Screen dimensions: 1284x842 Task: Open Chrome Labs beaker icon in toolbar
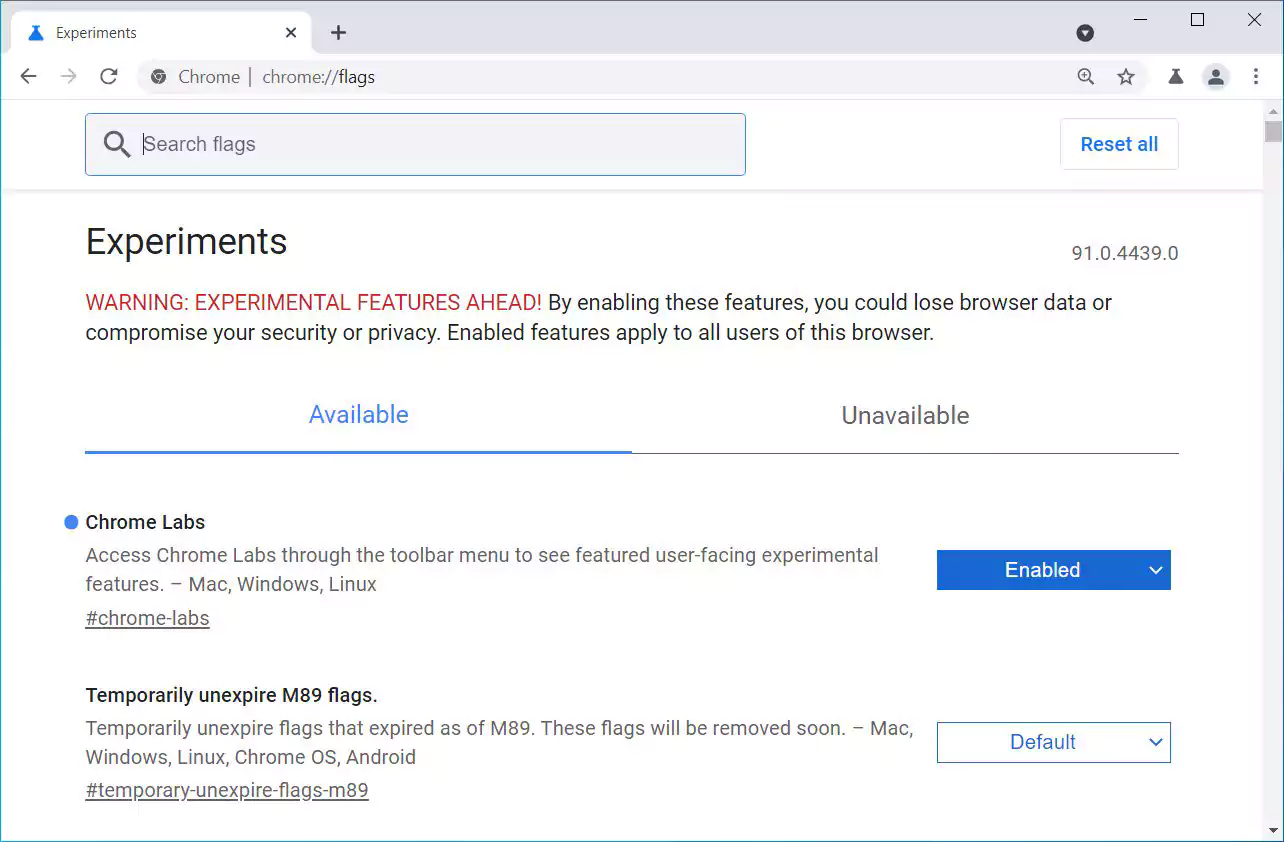pos(1176,77)
